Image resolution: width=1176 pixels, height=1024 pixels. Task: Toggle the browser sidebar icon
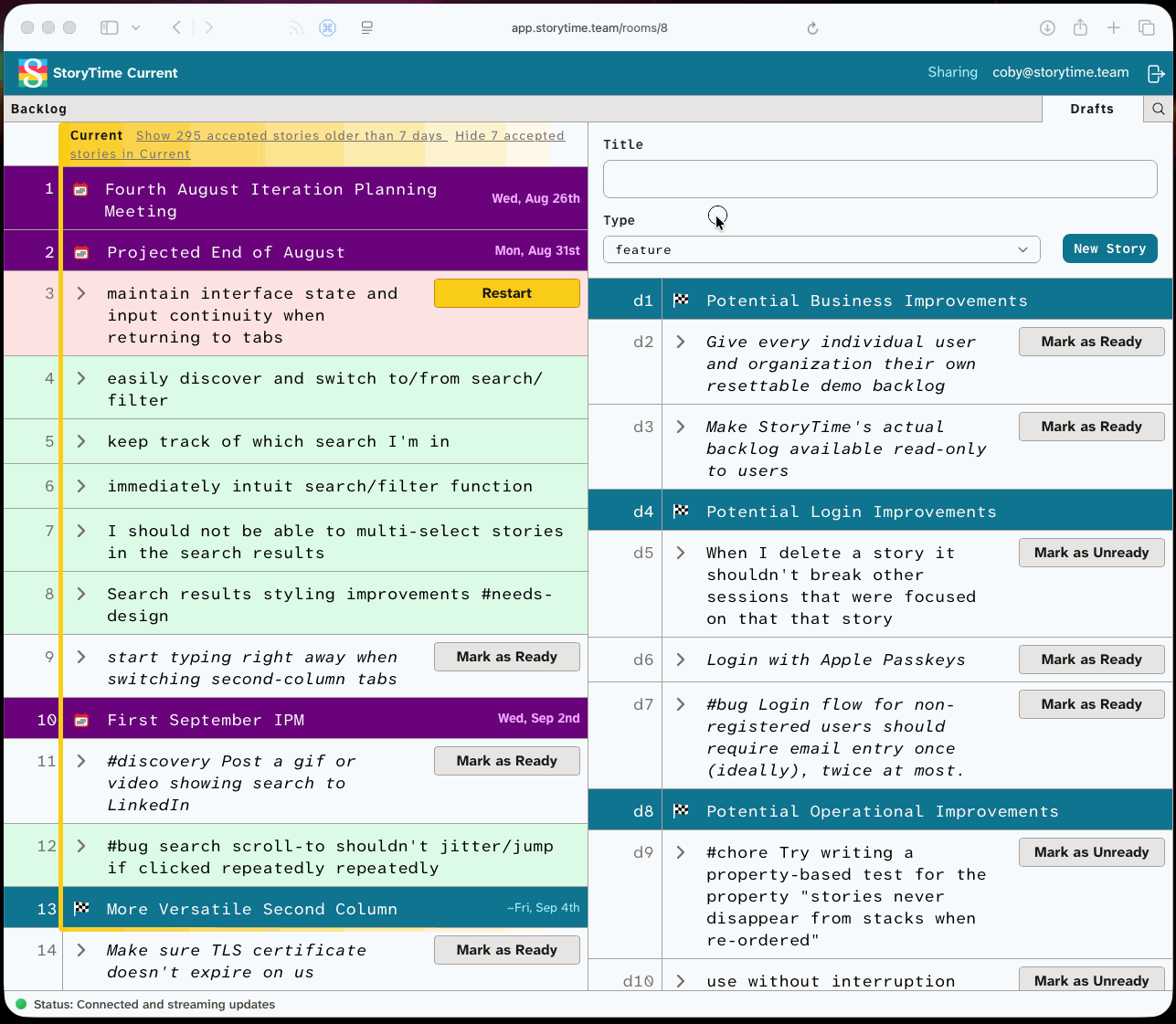click(x=110, y=27)
